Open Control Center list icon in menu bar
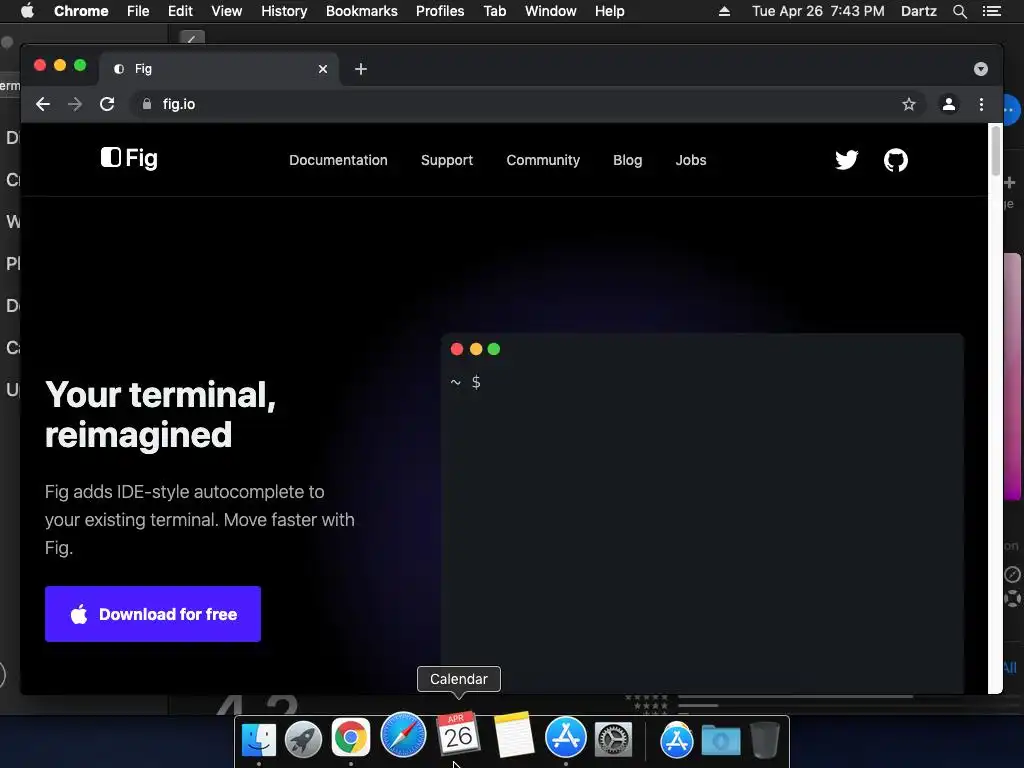The image size is (1024, 768). [991, 11]
